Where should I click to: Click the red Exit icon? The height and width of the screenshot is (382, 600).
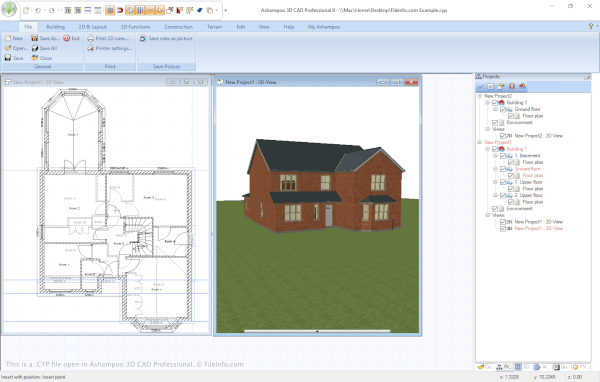pos(67,38)
